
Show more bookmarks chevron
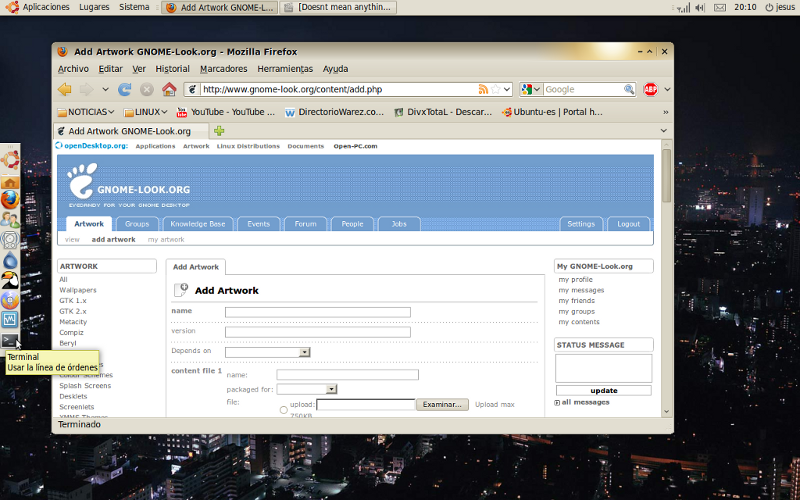(x=665, y=112)
